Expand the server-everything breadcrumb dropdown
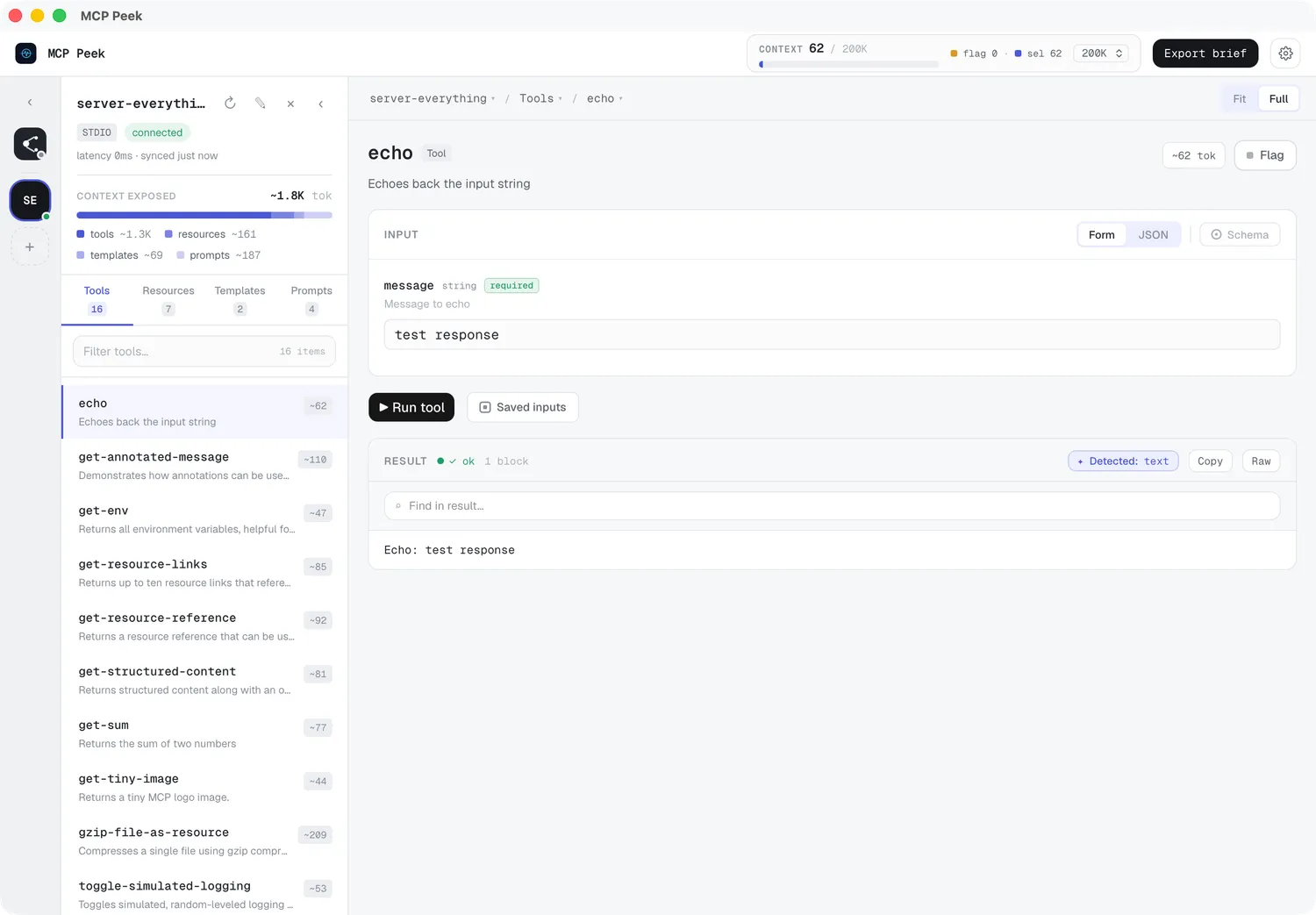 pyautogui.click(x=433, y=98)
